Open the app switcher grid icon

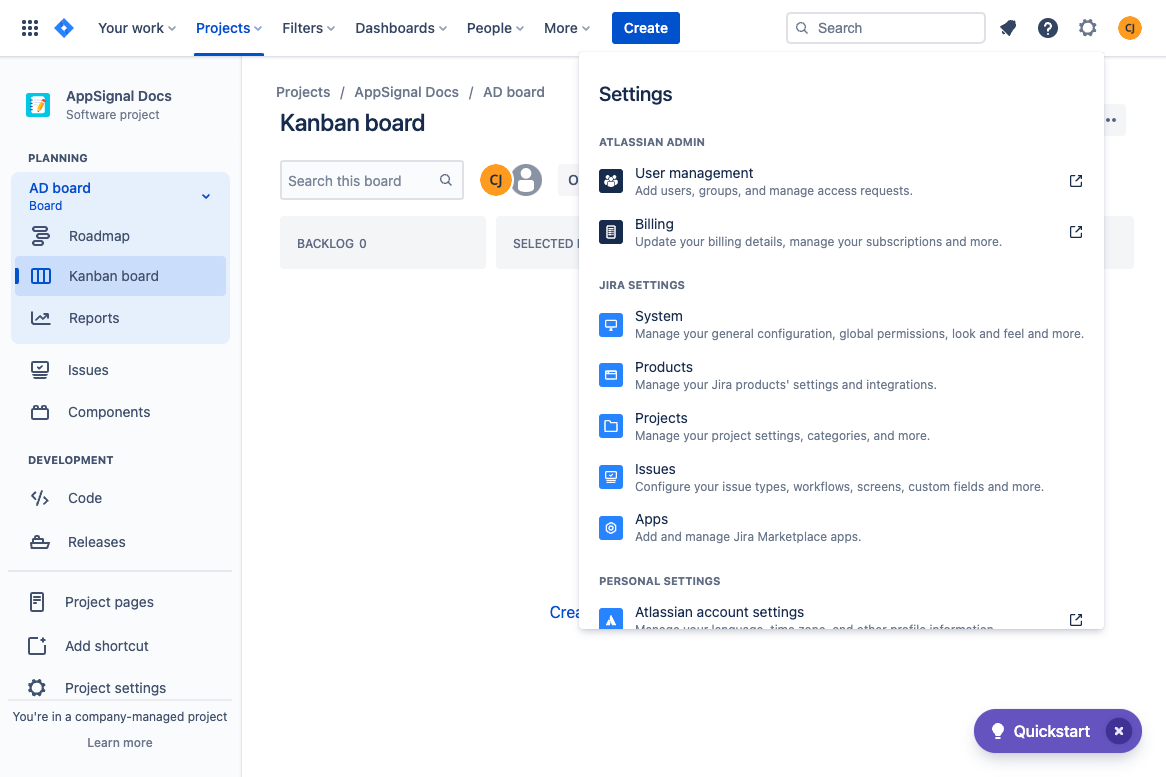pyautogui.click(x=30, y=28)
